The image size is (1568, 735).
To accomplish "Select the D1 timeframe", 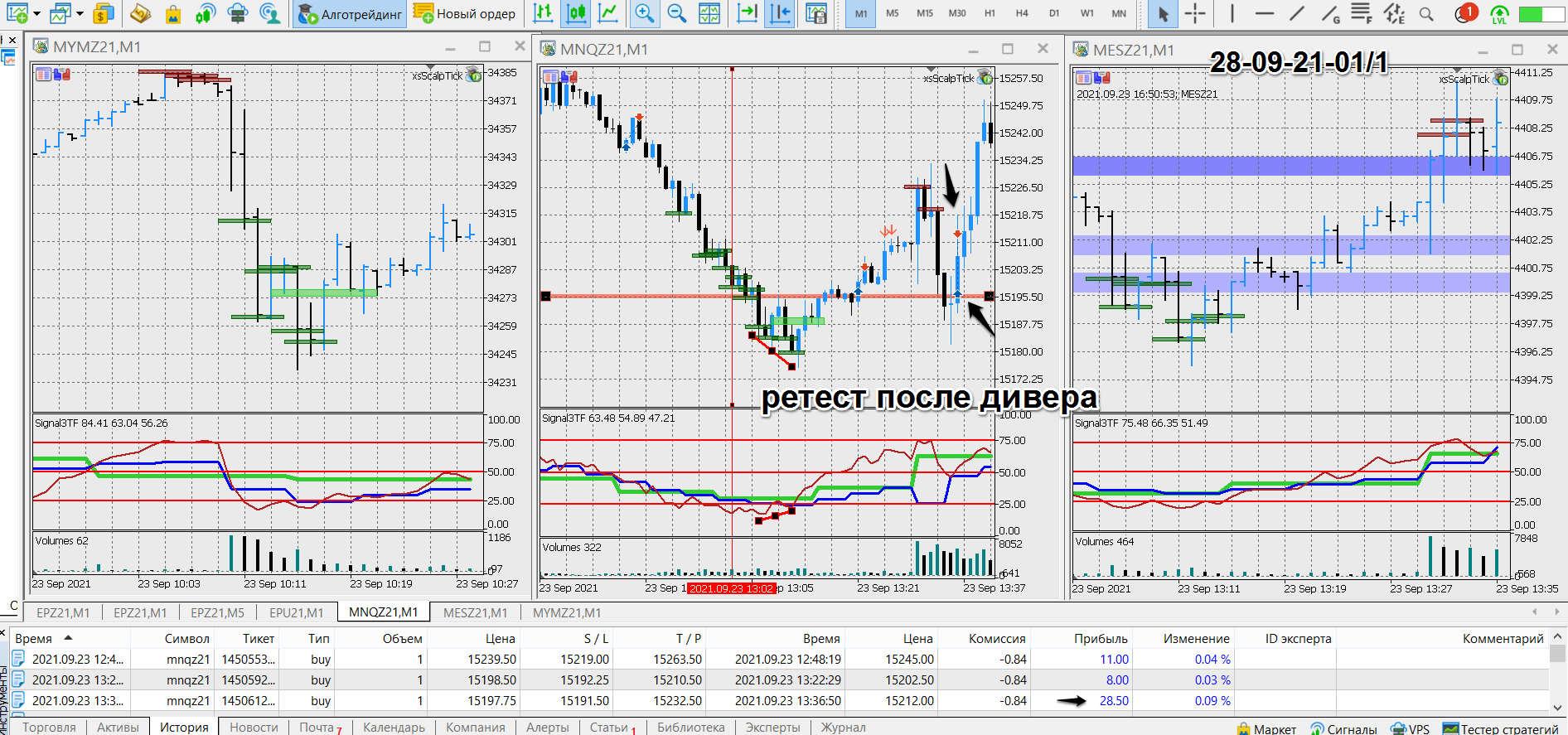I will click(1054, 13).
